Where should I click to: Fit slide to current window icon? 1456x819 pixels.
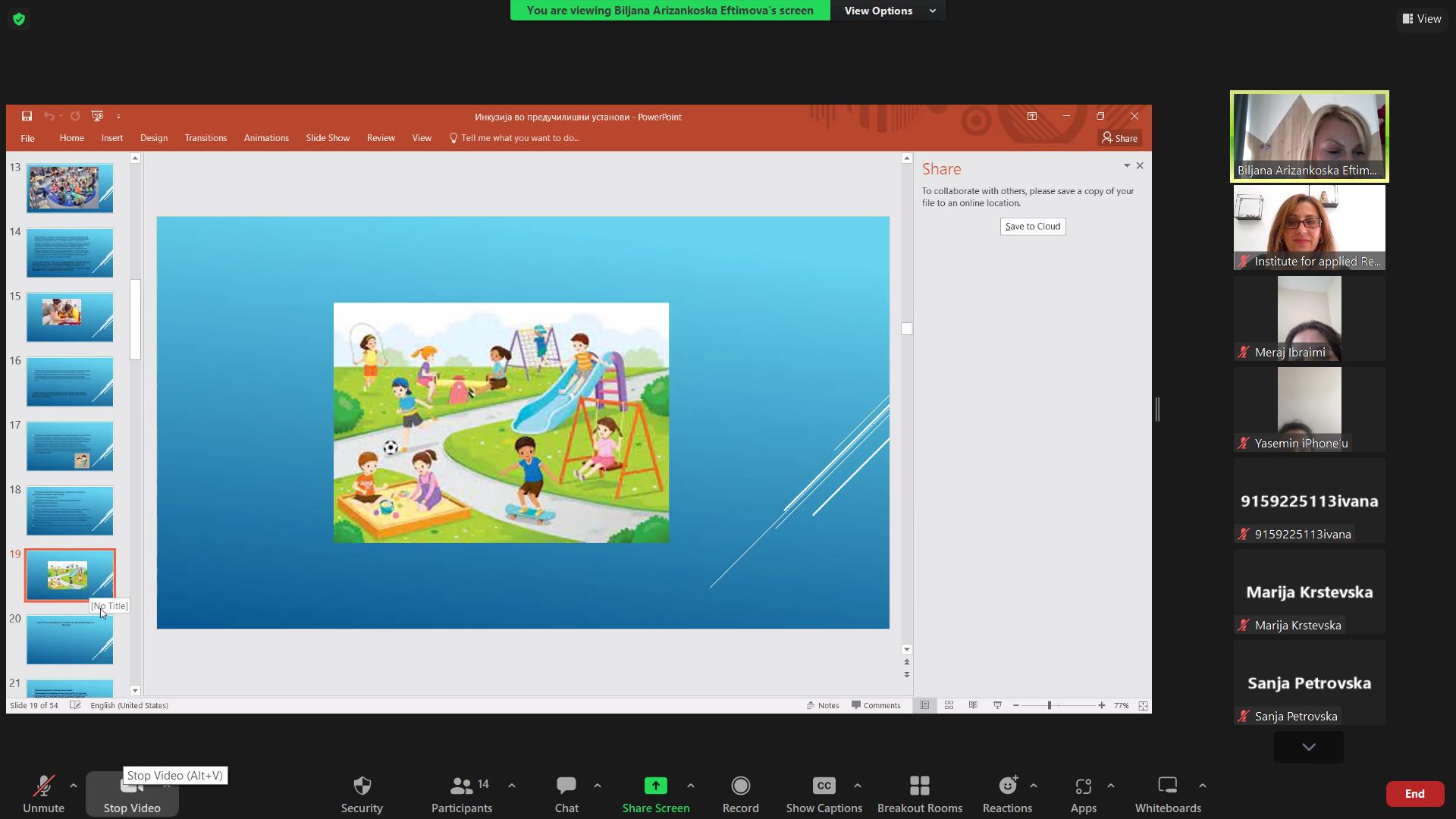1143,705
